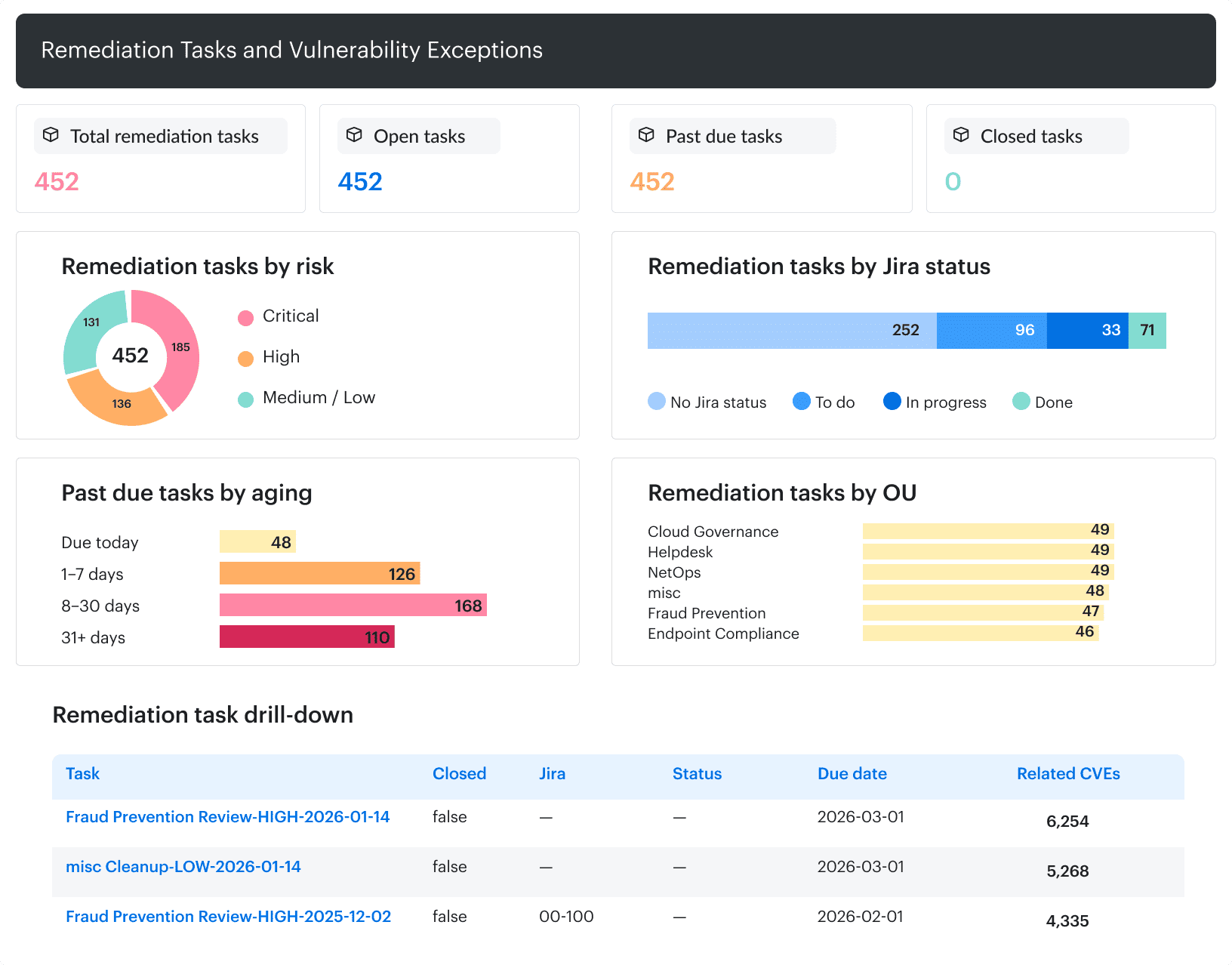Select the Critical legend dot
The width and height of the screenshot is (1232, 965).
tap(245, 318)
